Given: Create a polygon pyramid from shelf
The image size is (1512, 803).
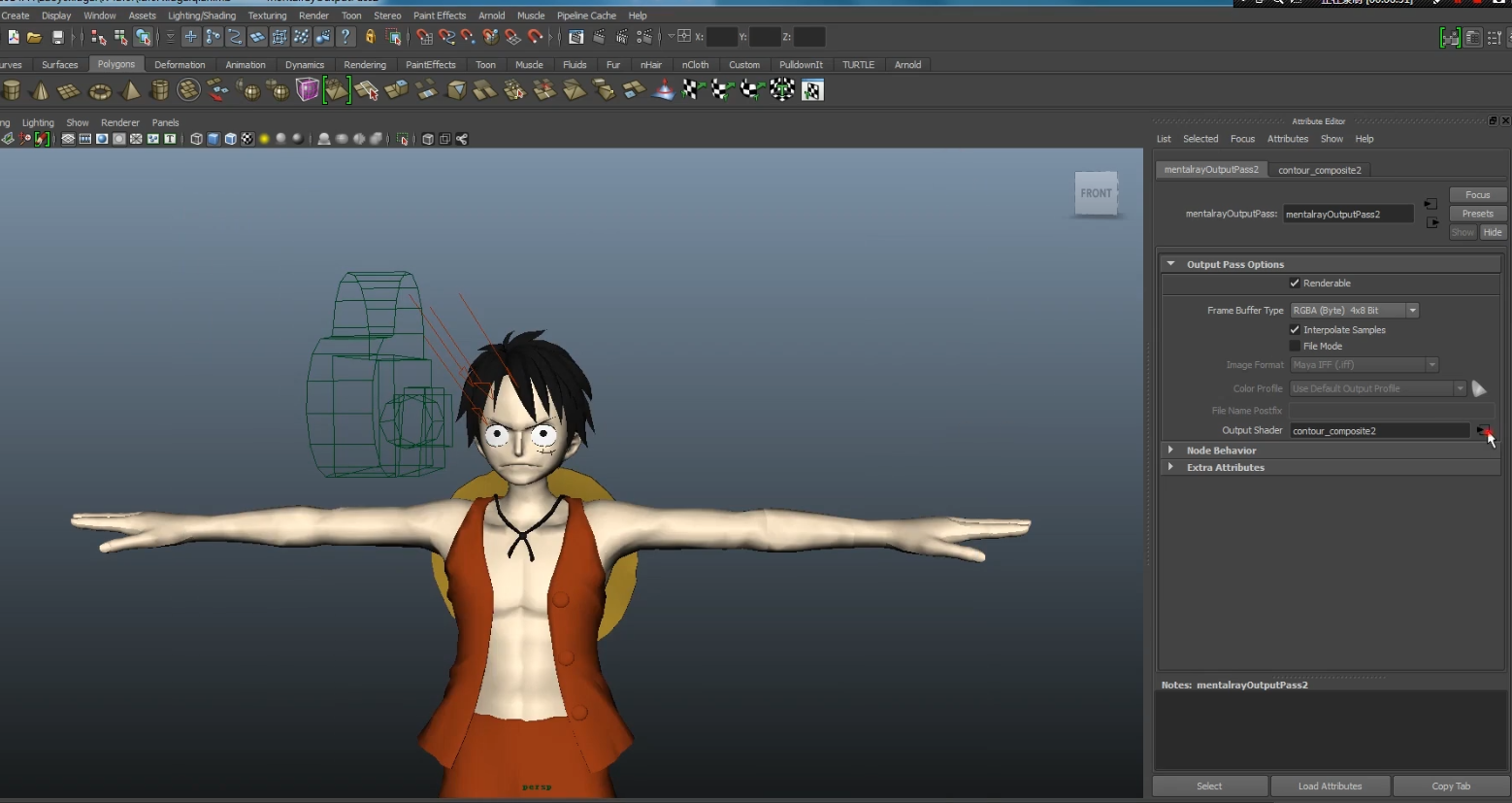Looking at the screenshot, I should click(129, 90).
